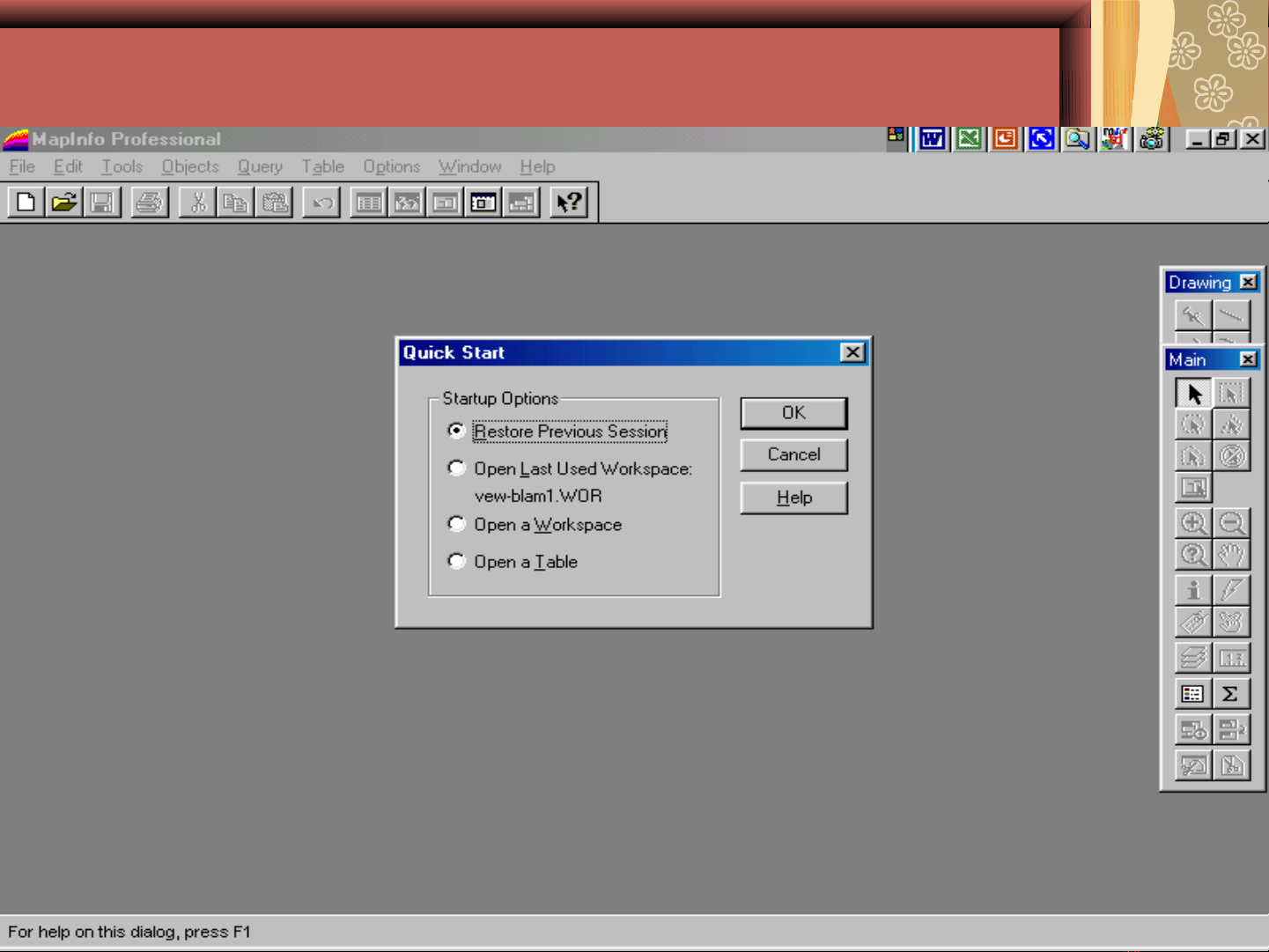Select the Radius Select tool

[1193, 425]
